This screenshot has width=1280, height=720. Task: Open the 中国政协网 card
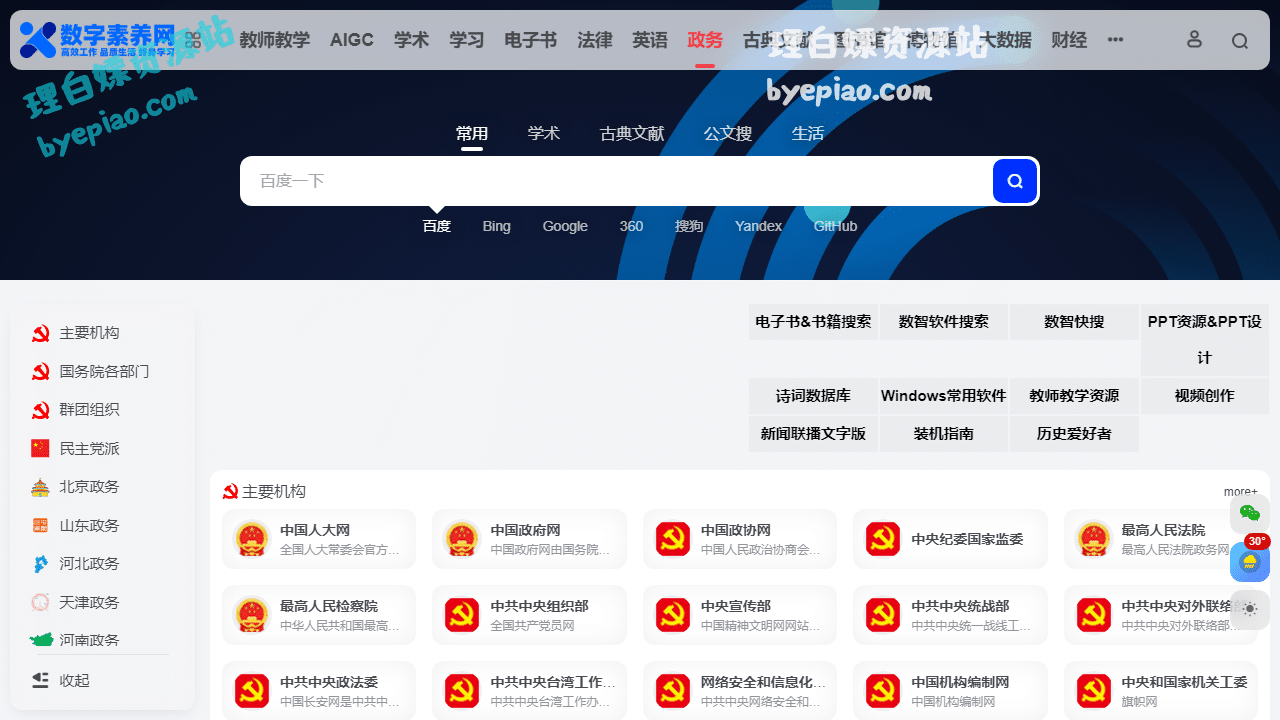click(740, 539)
